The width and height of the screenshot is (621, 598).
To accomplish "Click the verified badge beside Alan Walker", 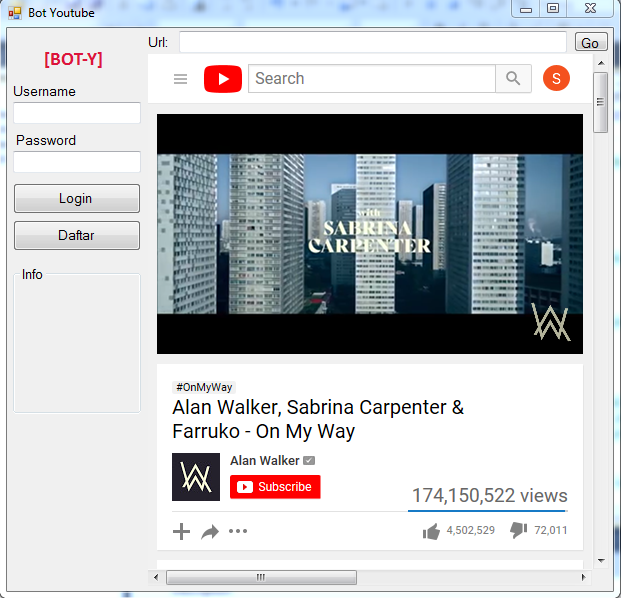I will point(309,461).
